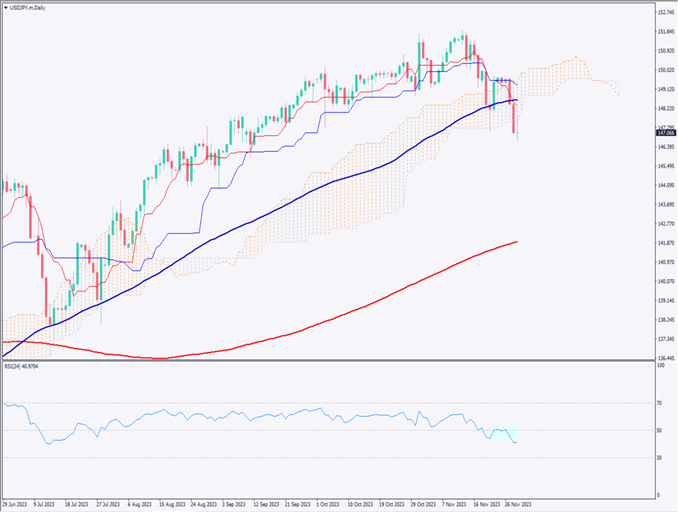
Task: Select the RSI 30 level label
Action: coord(659,457)
